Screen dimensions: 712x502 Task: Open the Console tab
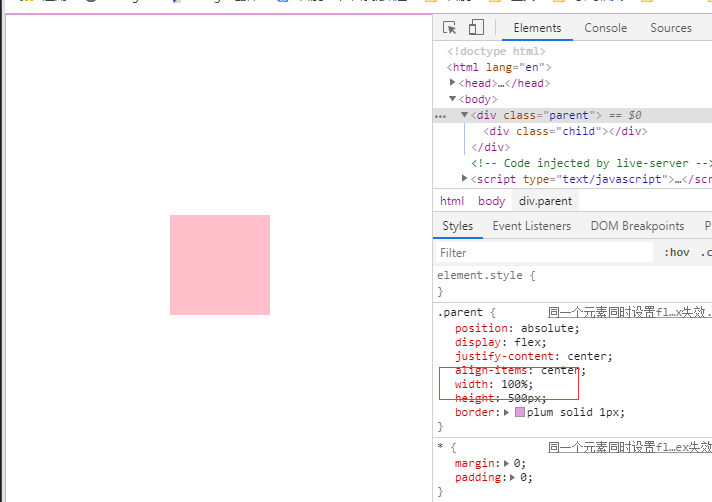click(605, 28)
